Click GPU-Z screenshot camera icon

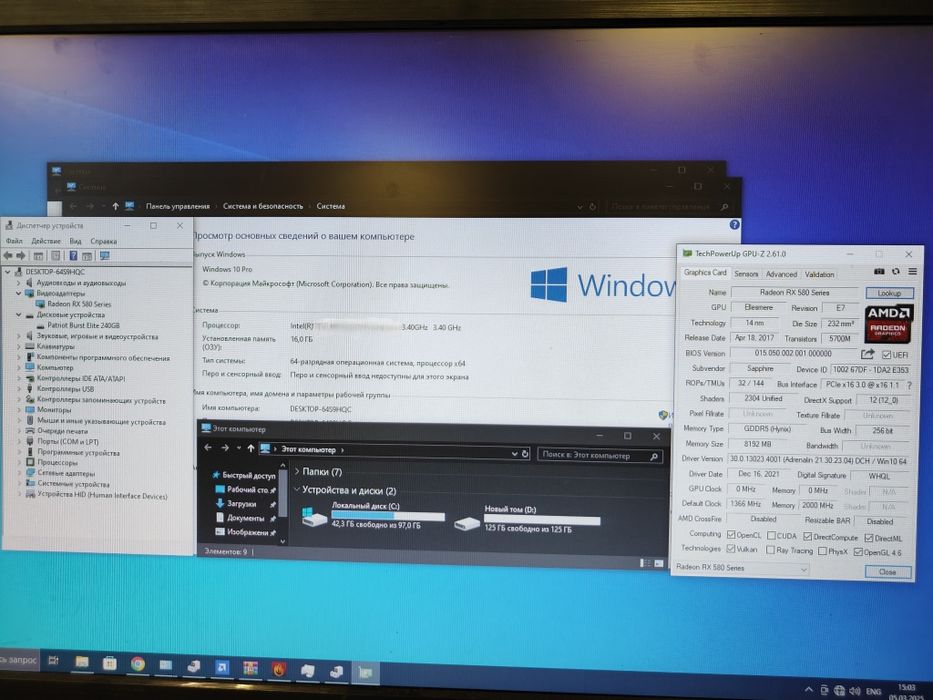click(879, 271)
